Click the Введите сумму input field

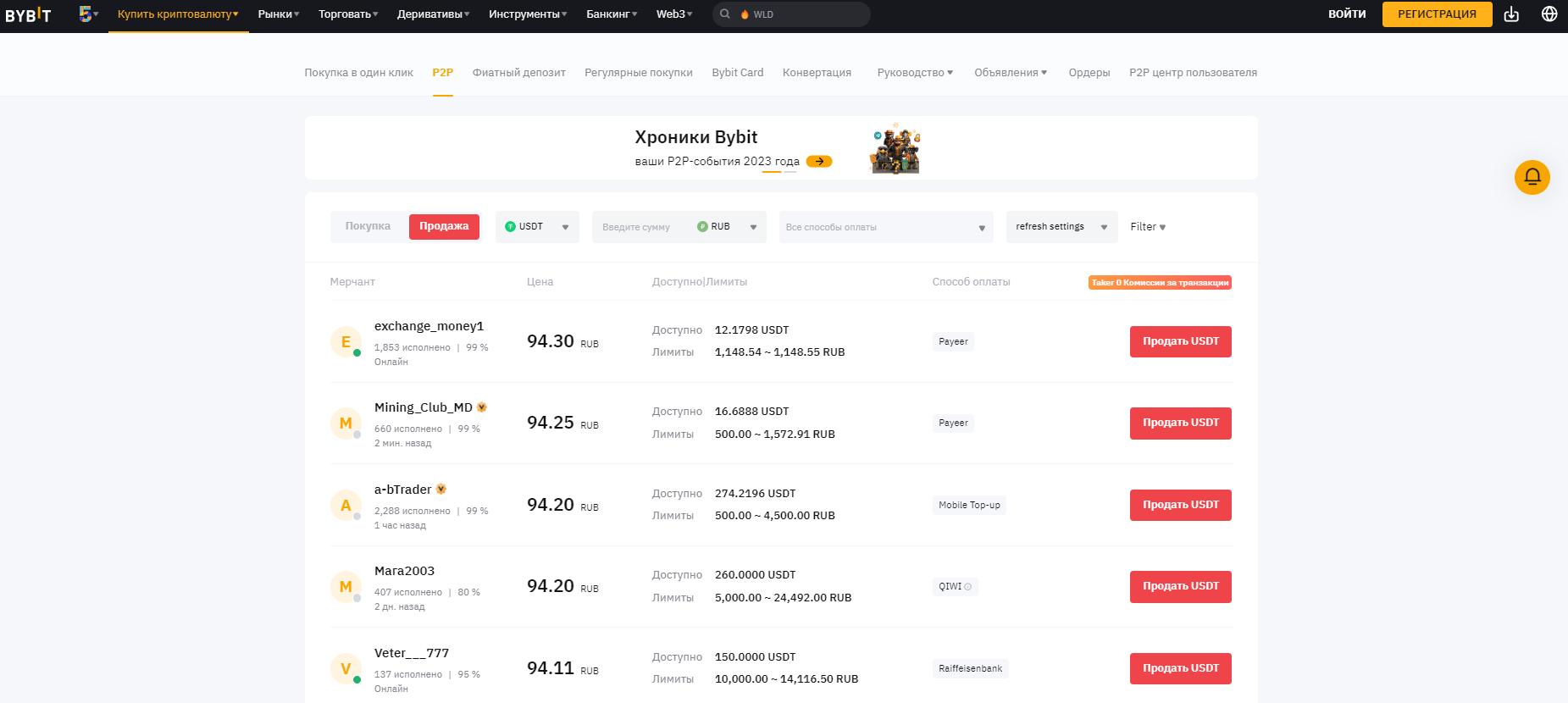tap(641, 227)
